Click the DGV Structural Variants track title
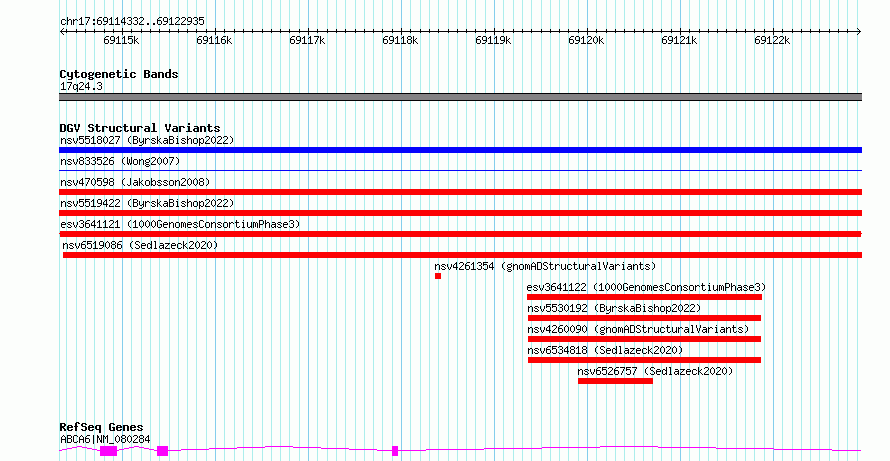This screenshot has height=461, width=890. 140,128
